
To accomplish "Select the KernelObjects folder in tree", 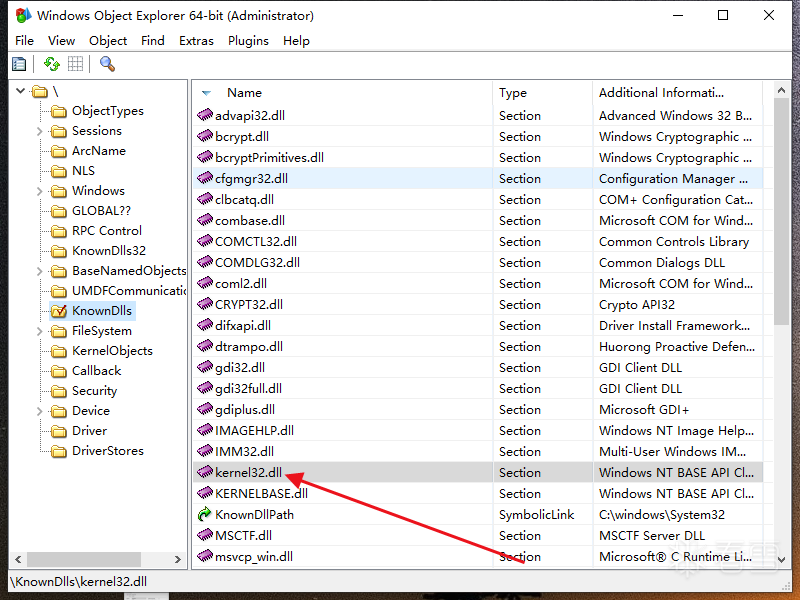I will pos(112,351).
